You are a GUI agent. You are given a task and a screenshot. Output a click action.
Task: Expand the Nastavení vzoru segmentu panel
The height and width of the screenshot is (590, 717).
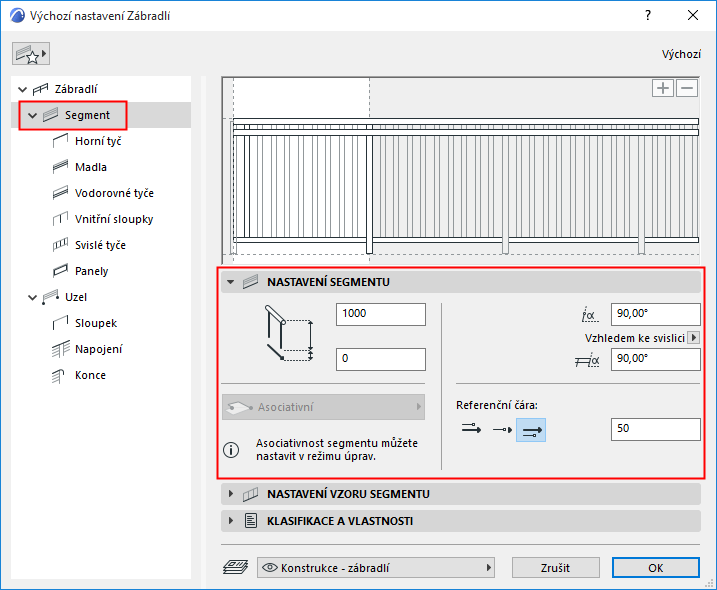tap(230, 494)
